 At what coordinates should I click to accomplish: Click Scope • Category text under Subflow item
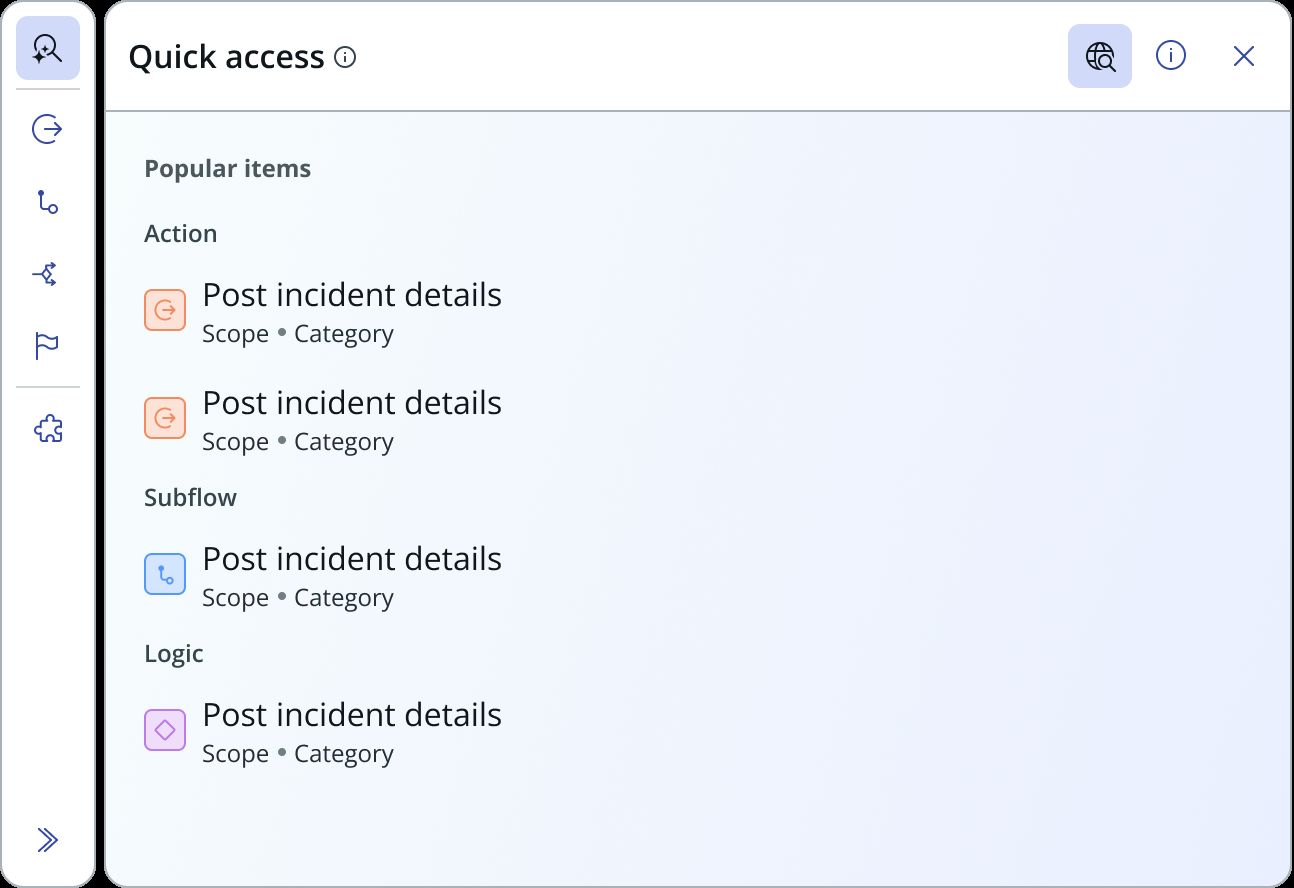coord(298,598)
